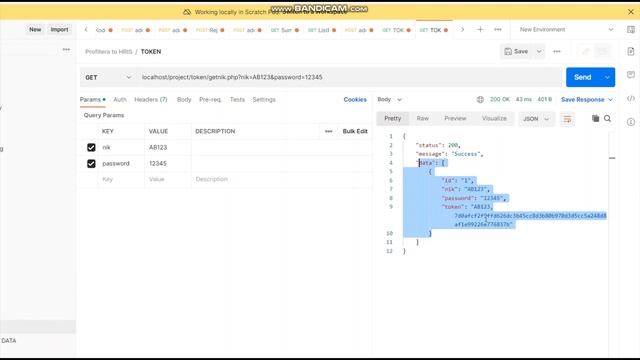
Task: Click the empty Description placeholder field
Action: click(281, 179)
